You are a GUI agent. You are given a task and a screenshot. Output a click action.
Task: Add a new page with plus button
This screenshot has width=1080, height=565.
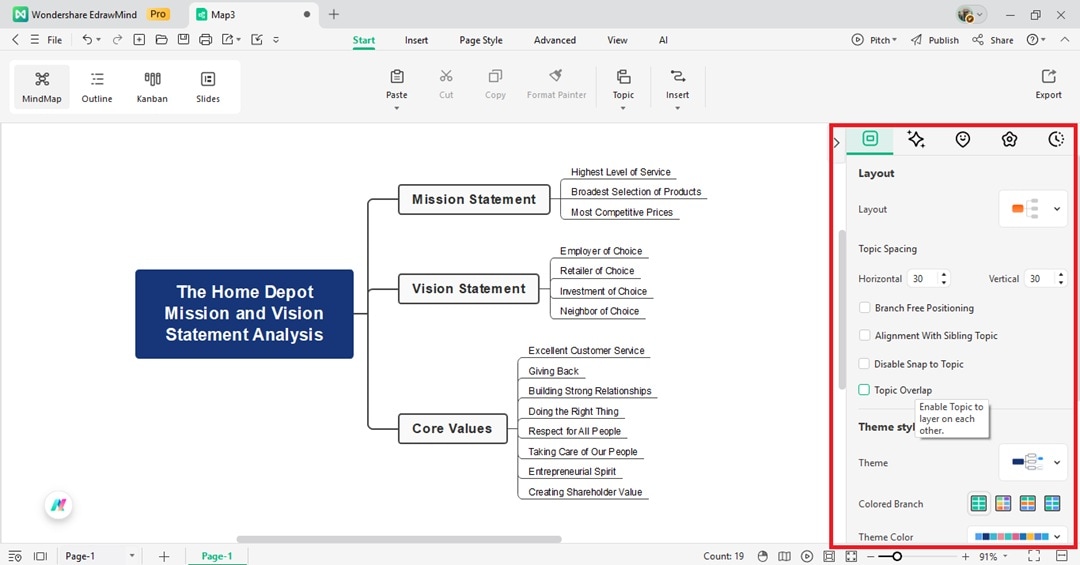pos(164,556)
